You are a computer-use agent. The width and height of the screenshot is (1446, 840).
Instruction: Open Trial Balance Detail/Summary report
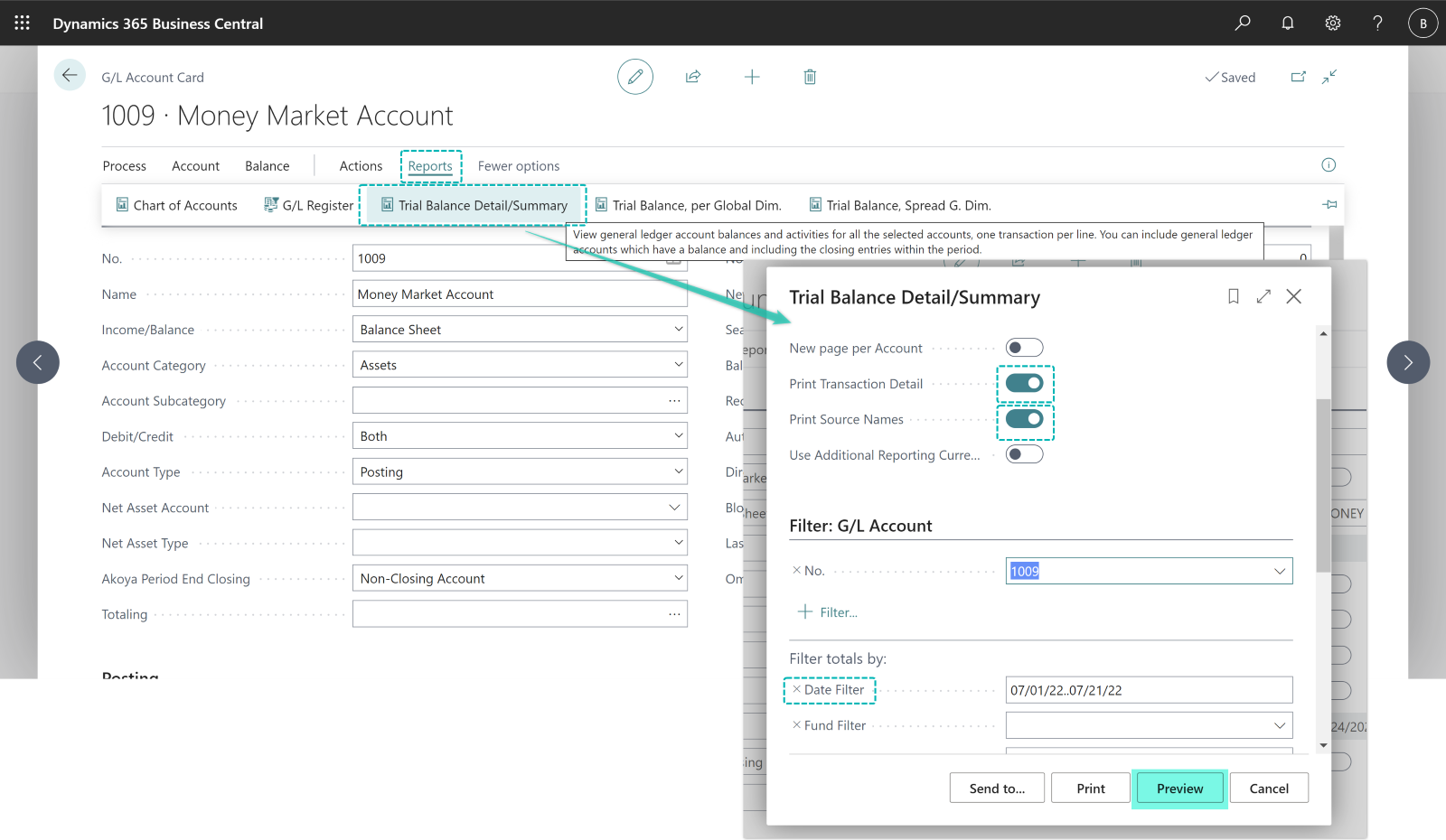tap(474, 205)
